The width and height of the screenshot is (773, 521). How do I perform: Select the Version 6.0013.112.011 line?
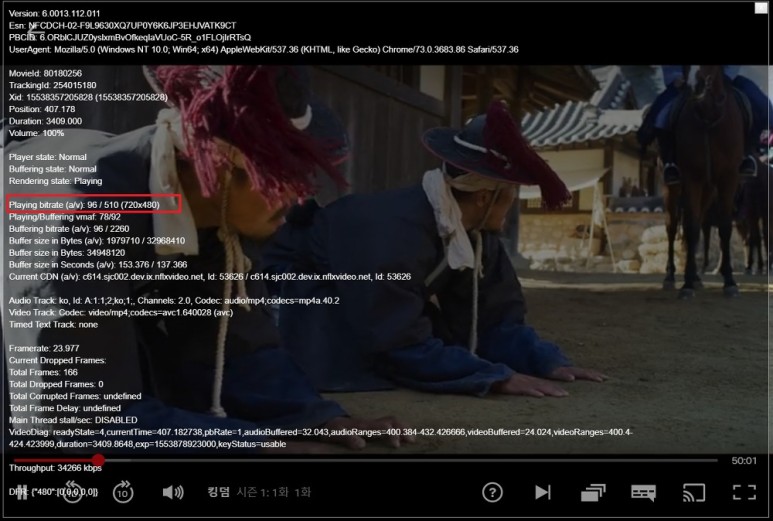pos(54,13)
